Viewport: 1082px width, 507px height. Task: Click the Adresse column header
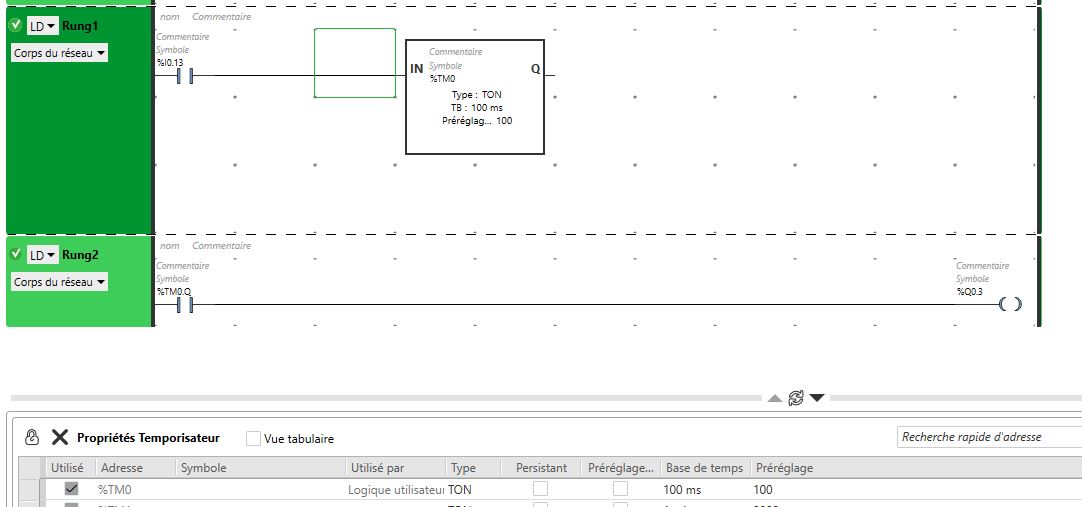pos(122,468)
